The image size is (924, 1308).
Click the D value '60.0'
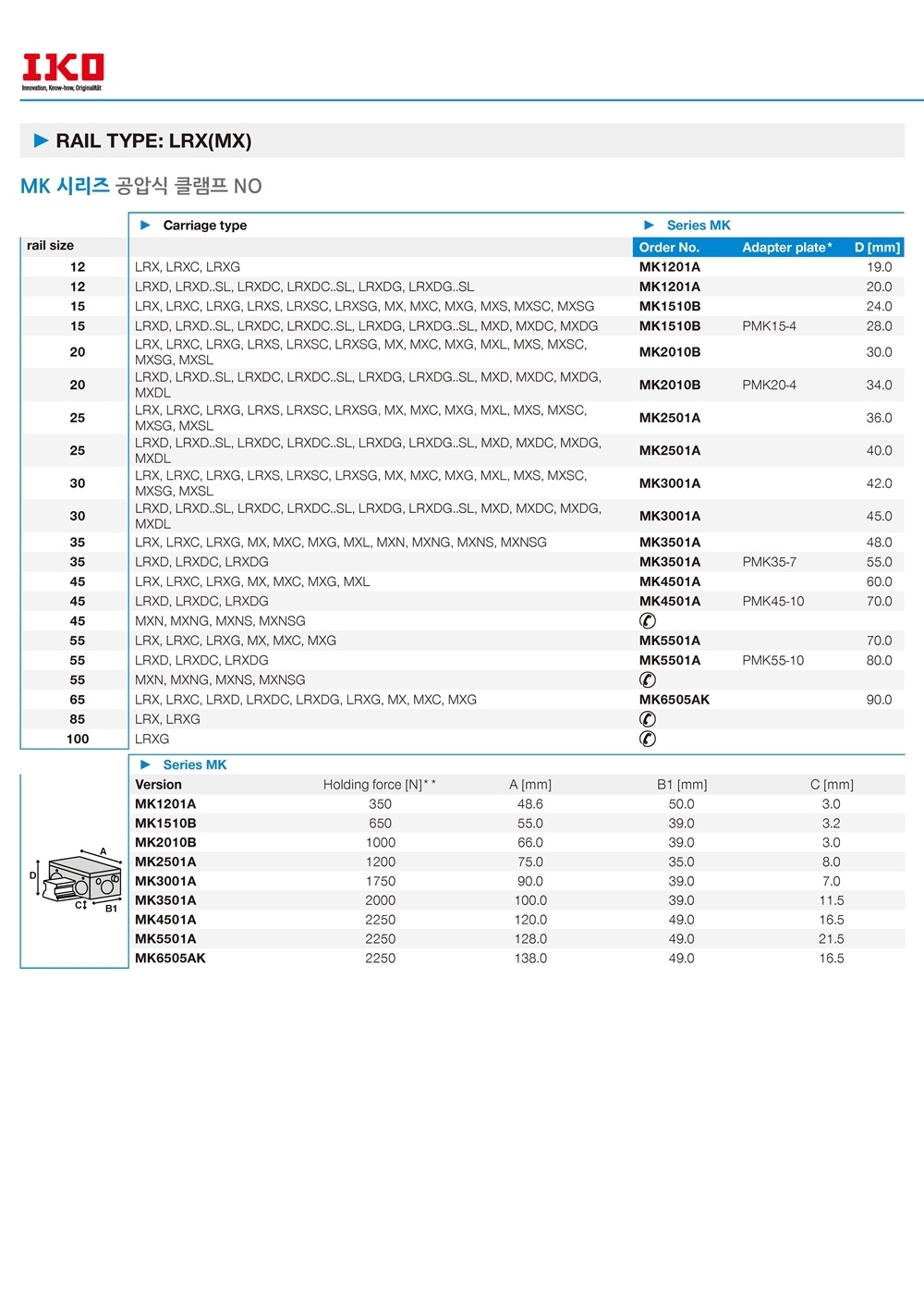coord(880,581)
